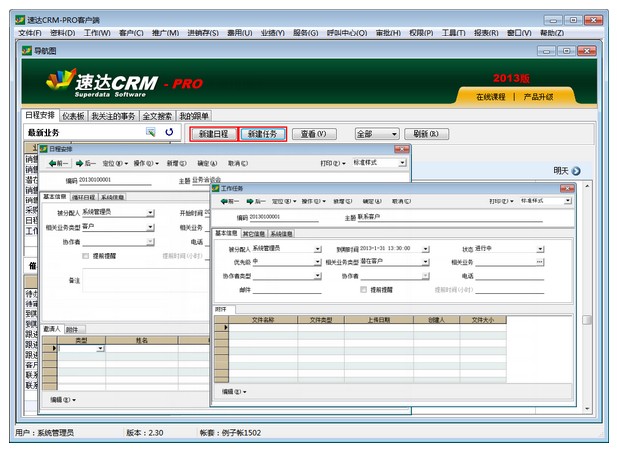Click the row selector arrow in 邀请人 grid
Screen dimensions: 617x450
[54, 348]
